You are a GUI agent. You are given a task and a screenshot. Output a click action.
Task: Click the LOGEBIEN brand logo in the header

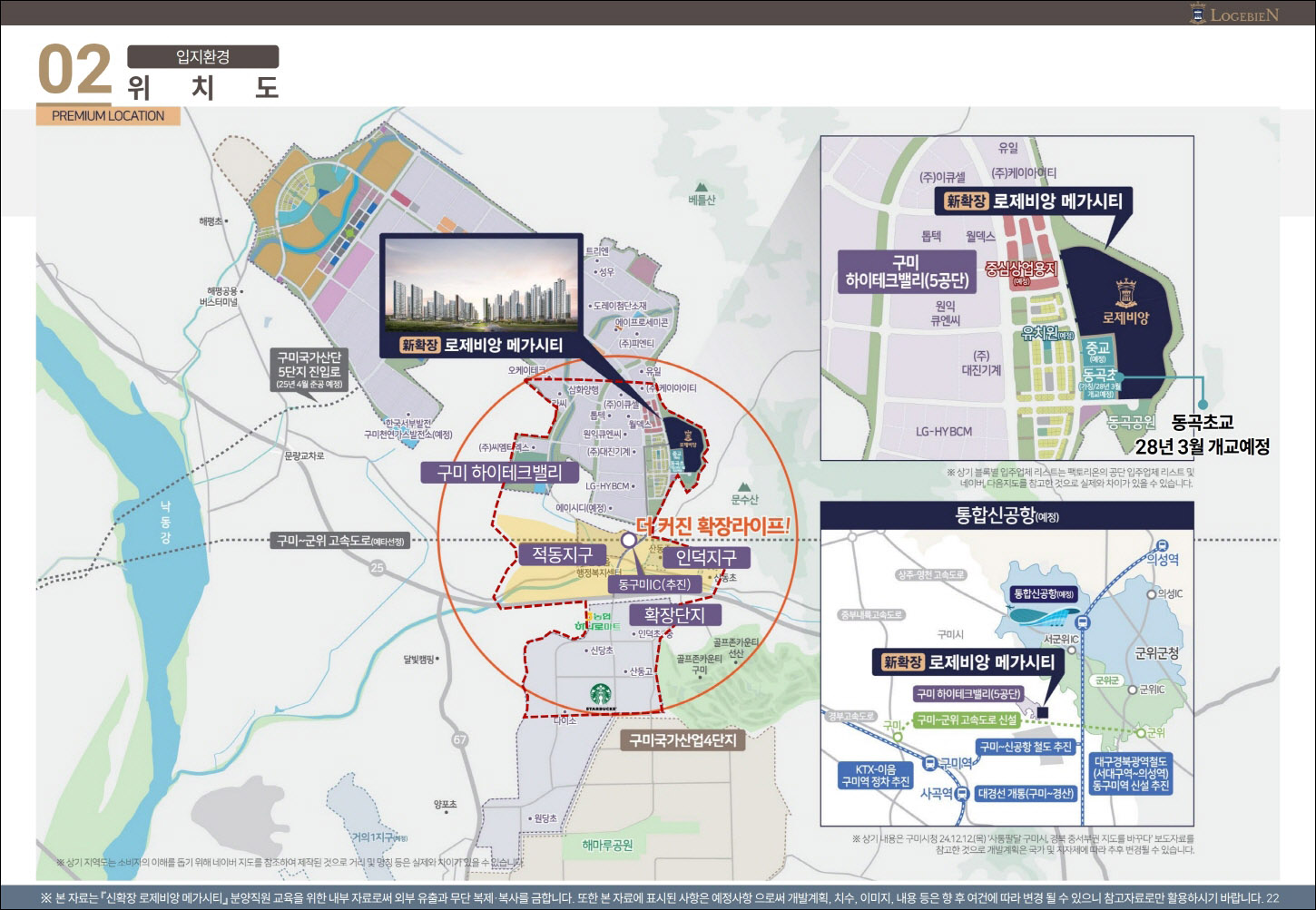click(1234, 14)
